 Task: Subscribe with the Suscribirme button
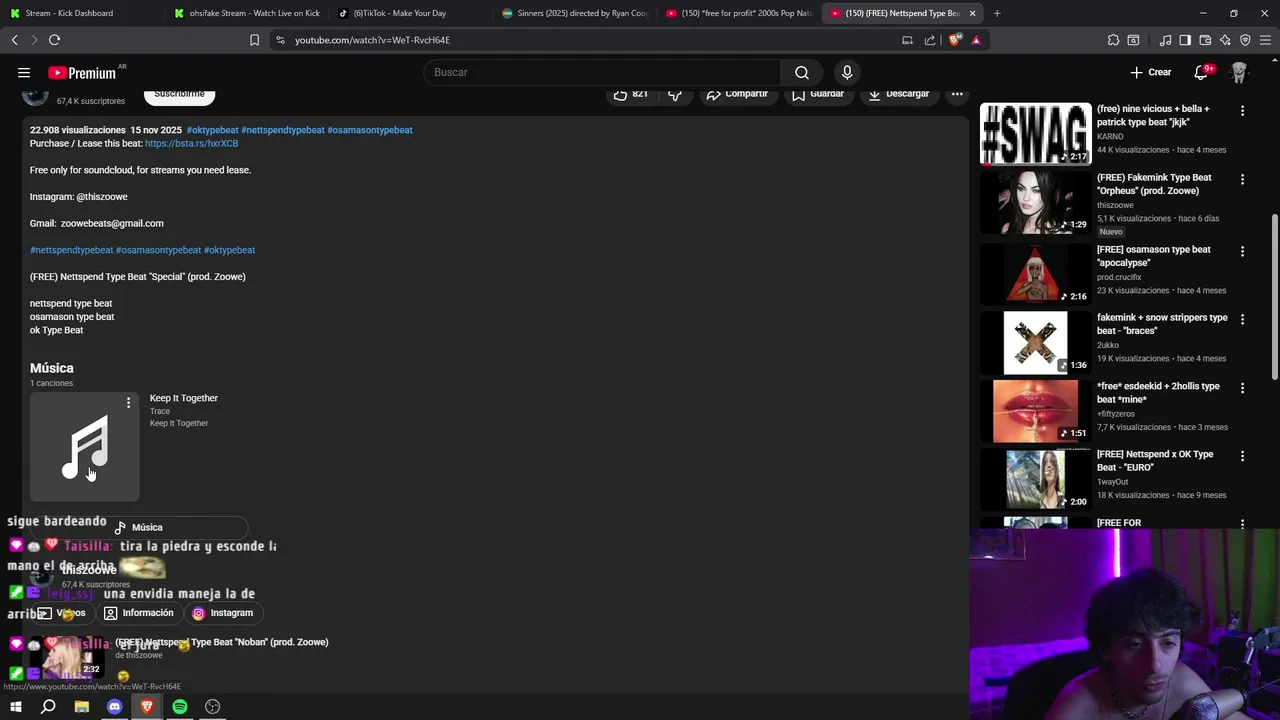click(179, 94)
